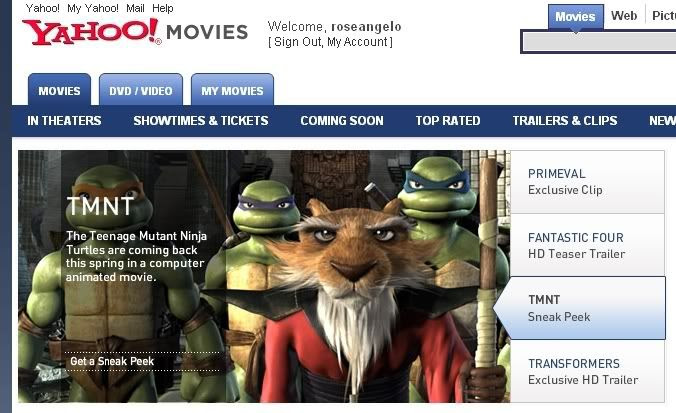The image size is (676, 413).
Task: Click the Yahoo! Movies logo
Action: coord(135,32)
